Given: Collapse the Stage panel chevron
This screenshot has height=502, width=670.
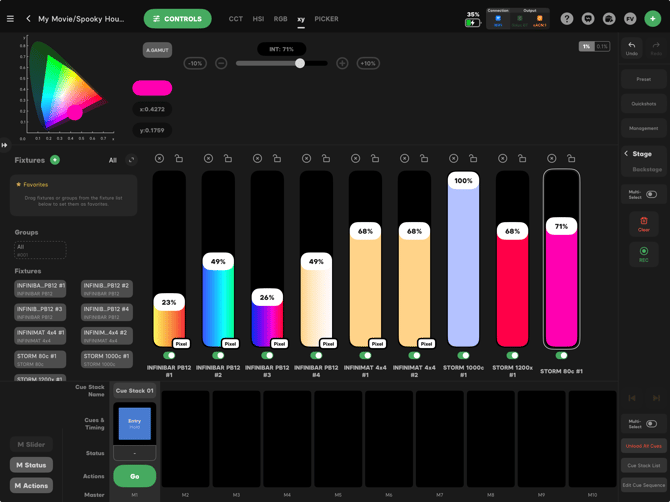Looking at the screenshot, I should 626,153.
